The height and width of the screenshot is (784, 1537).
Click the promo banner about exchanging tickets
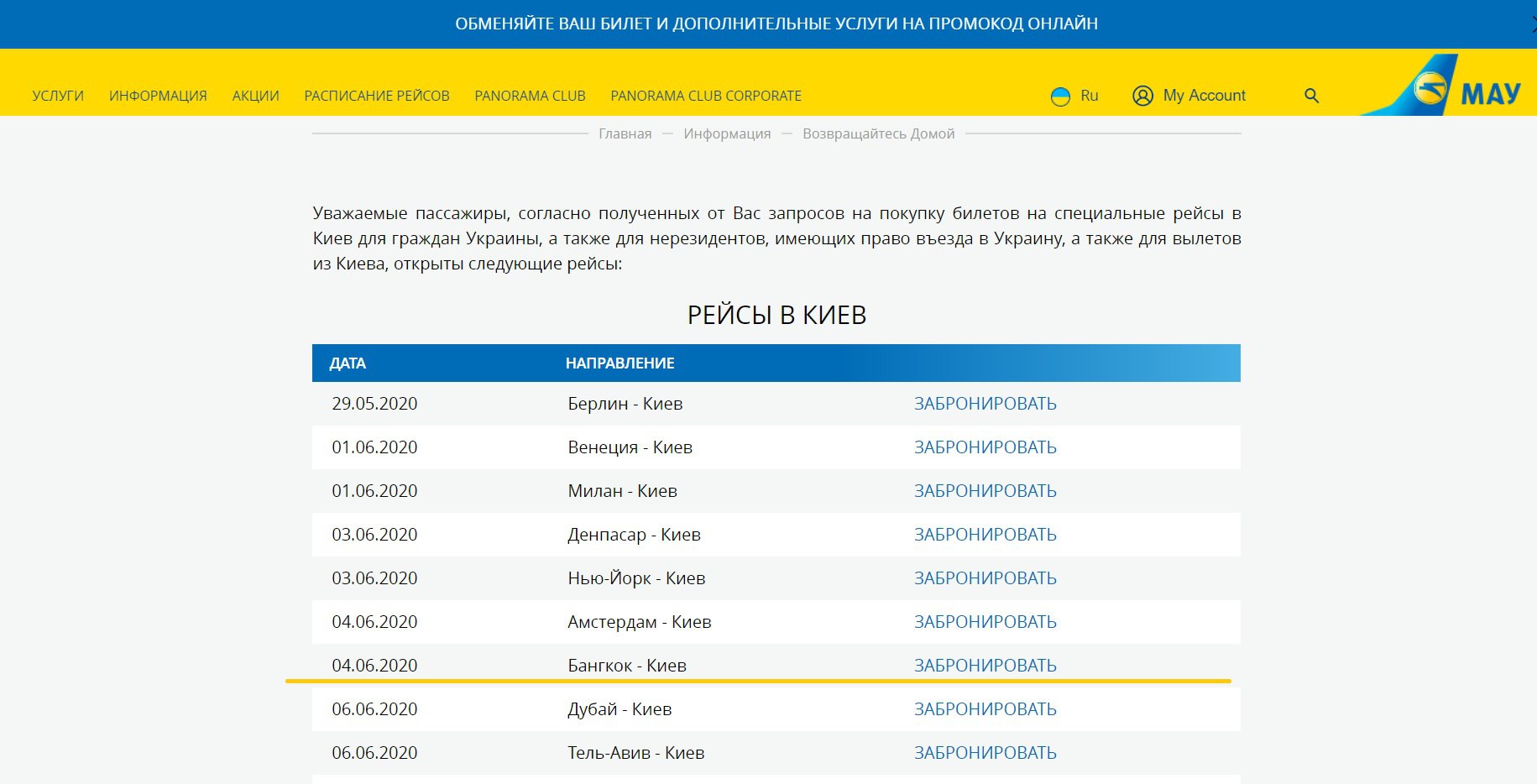[776, 24]
